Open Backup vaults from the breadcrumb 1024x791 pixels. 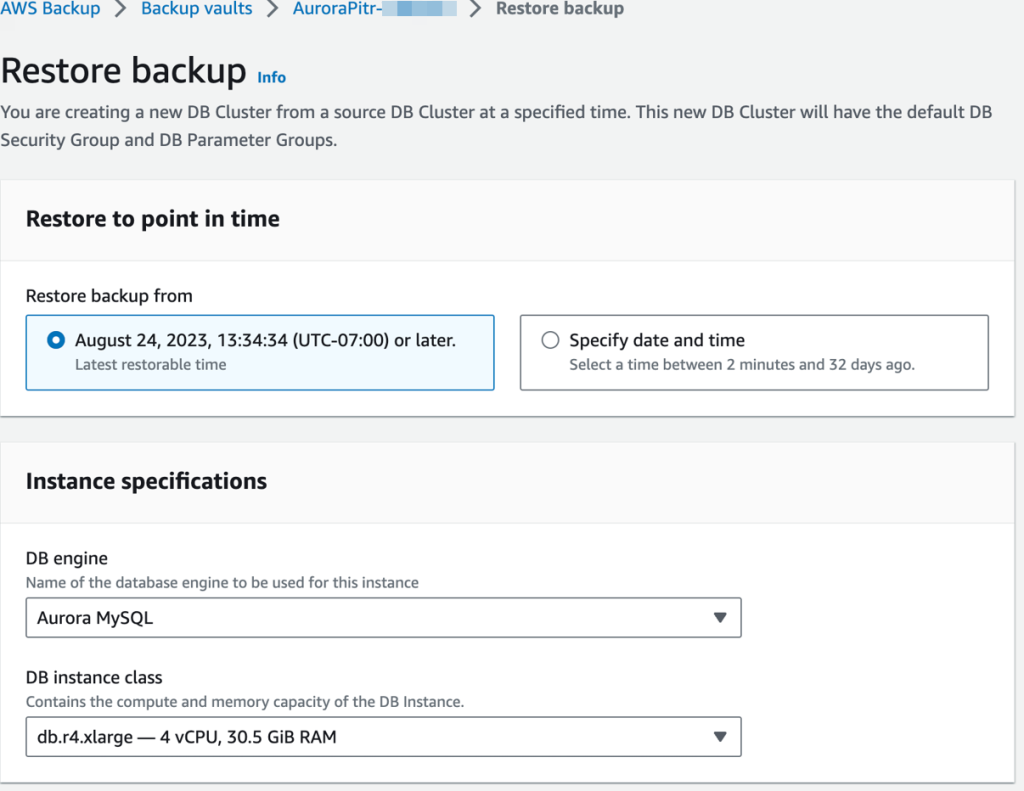click(x=196, y=9)
